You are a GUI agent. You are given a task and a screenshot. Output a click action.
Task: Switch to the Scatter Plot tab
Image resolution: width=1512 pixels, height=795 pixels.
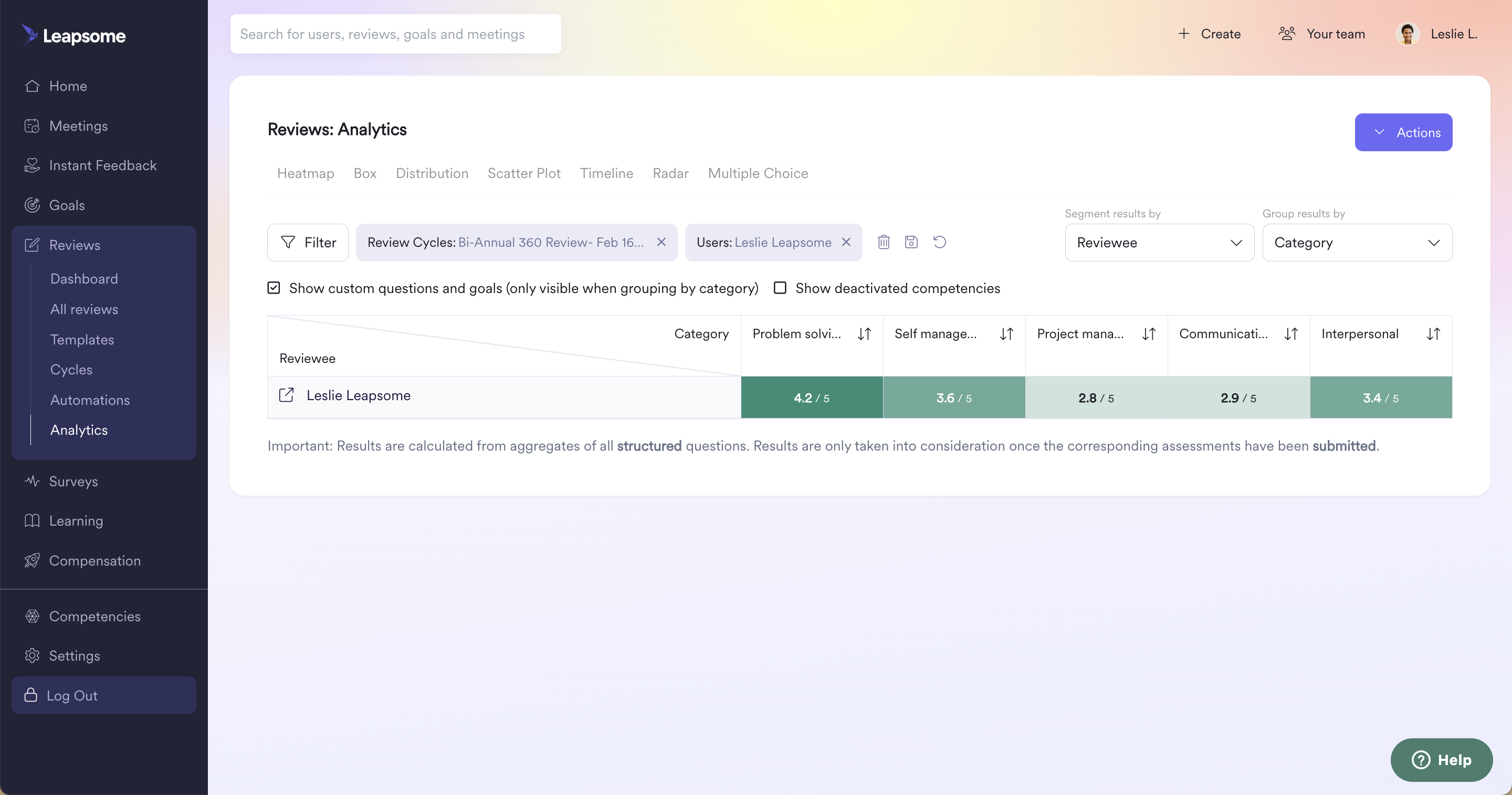[x=523, y=173]
